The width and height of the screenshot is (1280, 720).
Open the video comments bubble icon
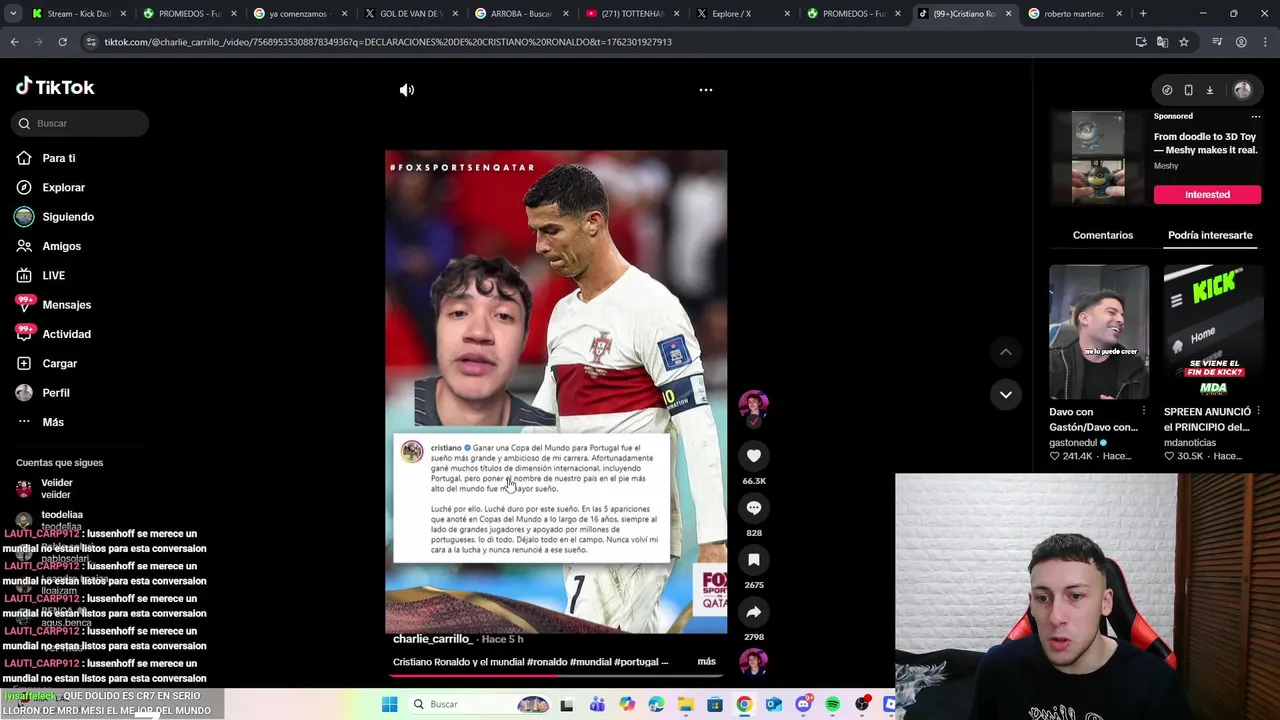pos(754,508)
